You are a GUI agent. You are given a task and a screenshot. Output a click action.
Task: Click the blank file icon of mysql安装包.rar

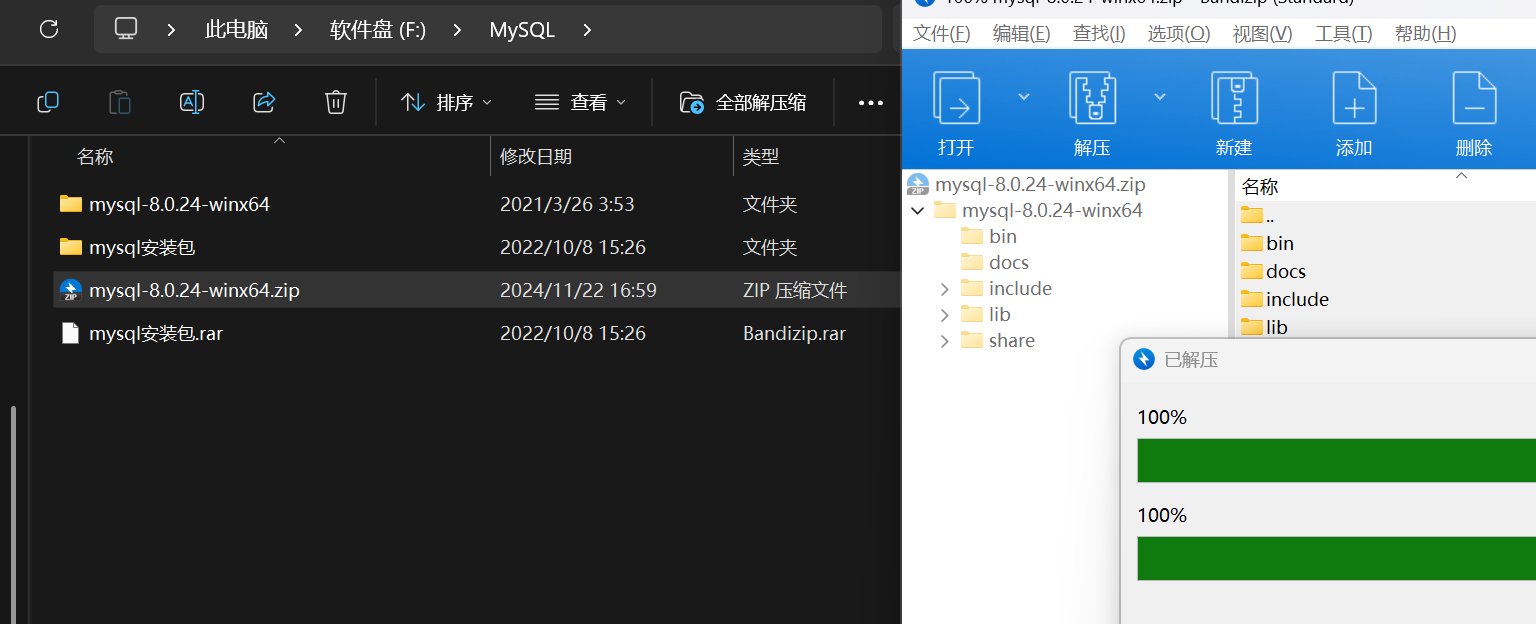tap(70, 333)
